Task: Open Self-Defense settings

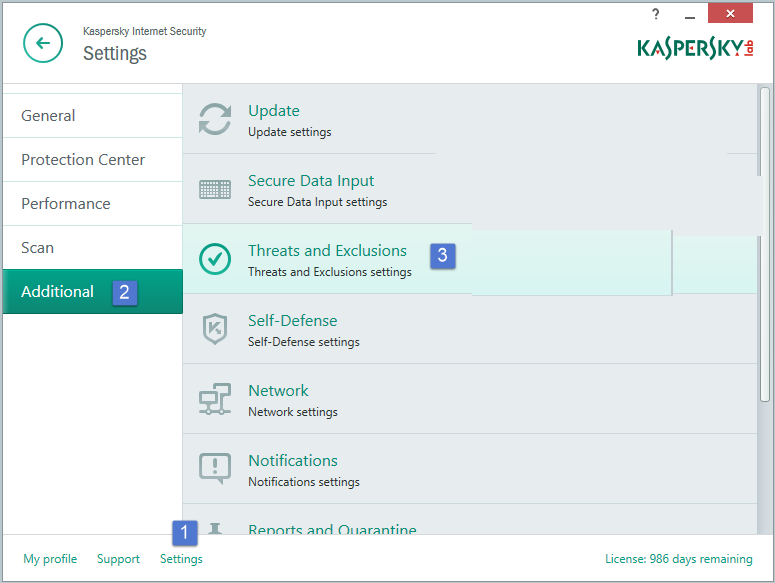Action: [292, 321]
